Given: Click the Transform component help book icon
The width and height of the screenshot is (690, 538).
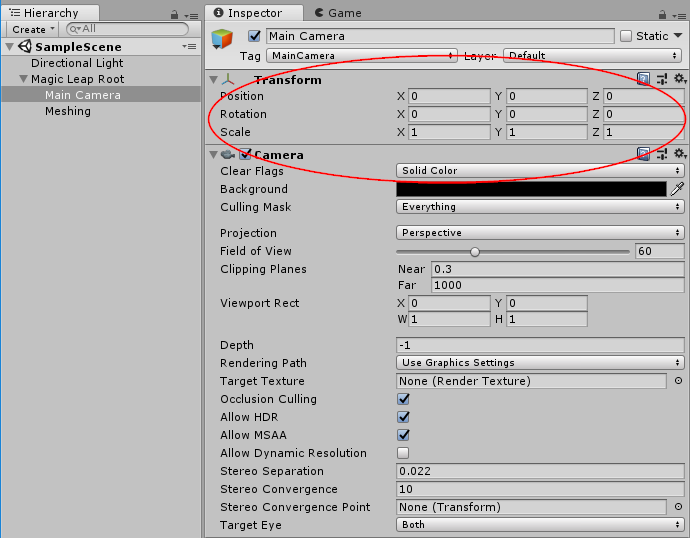Looking at the screenshot, I should 643,79.
